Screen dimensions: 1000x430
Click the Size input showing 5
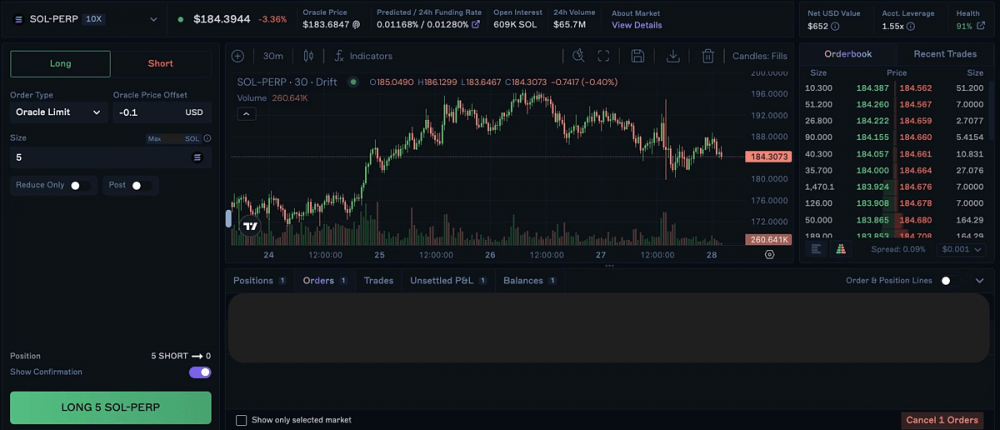tap(110, 158)
